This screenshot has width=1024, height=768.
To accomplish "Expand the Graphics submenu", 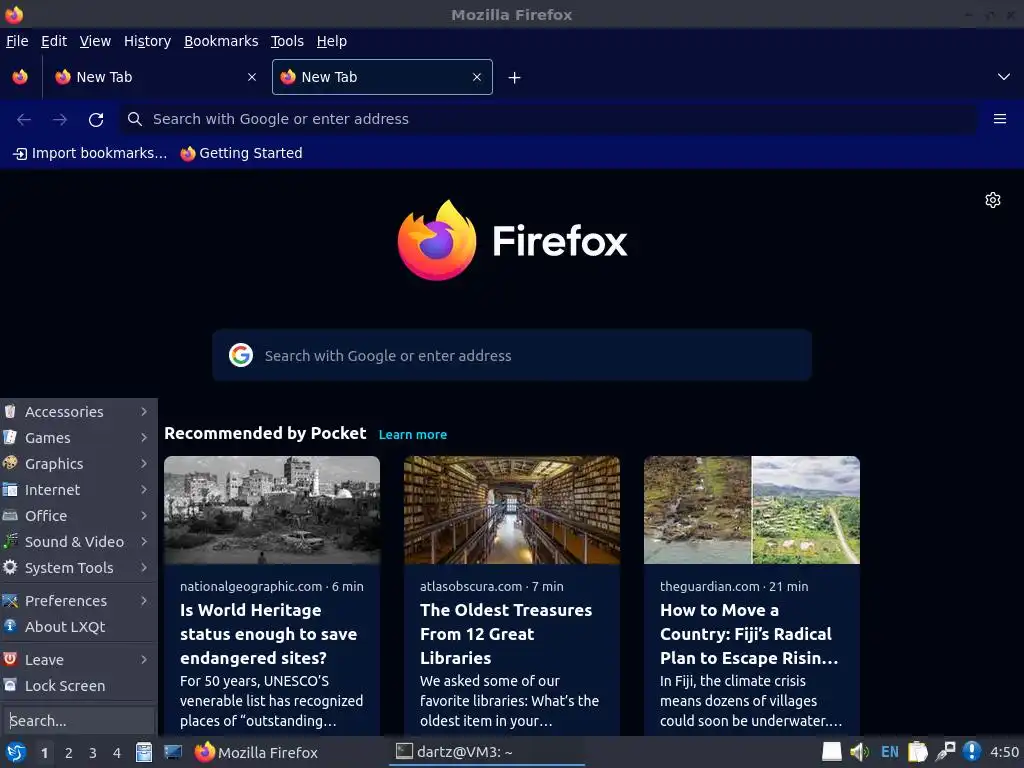I will 78,464.
